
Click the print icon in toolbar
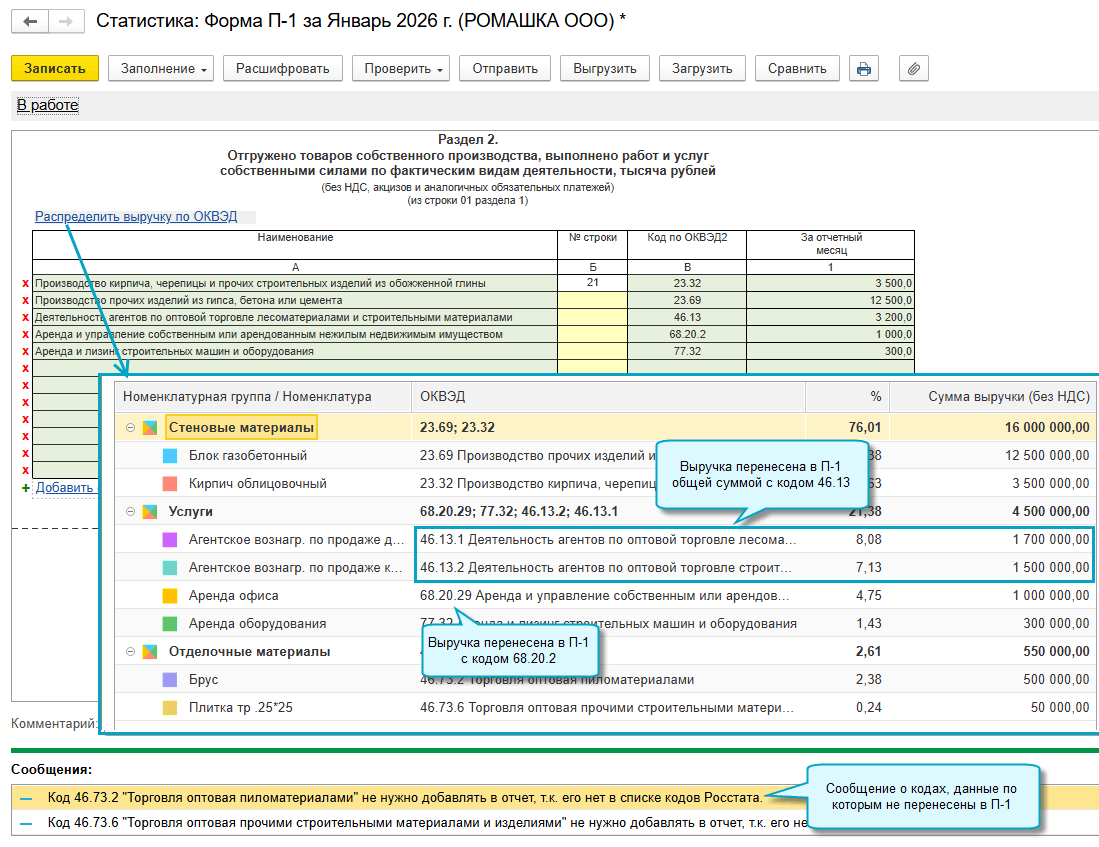point(863,68)
